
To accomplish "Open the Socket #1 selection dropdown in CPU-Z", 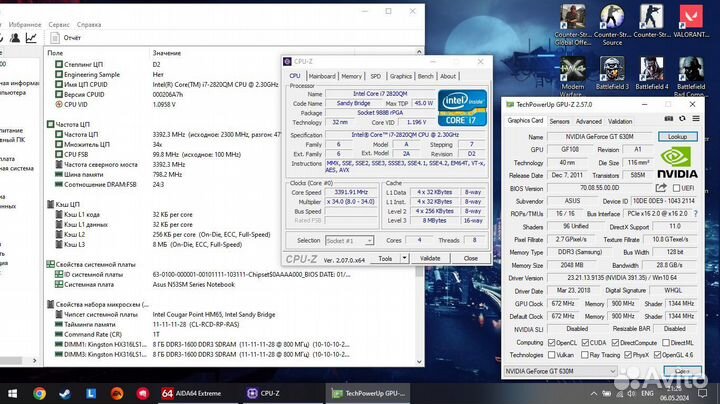I will pos(349,241).
